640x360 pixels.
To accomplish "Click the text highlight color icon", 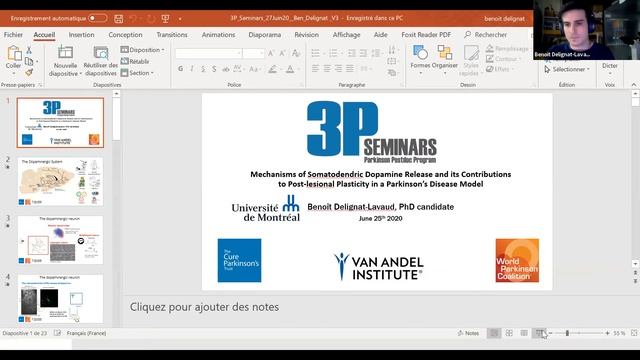I will pyautogui.click(x=273, y=69).
